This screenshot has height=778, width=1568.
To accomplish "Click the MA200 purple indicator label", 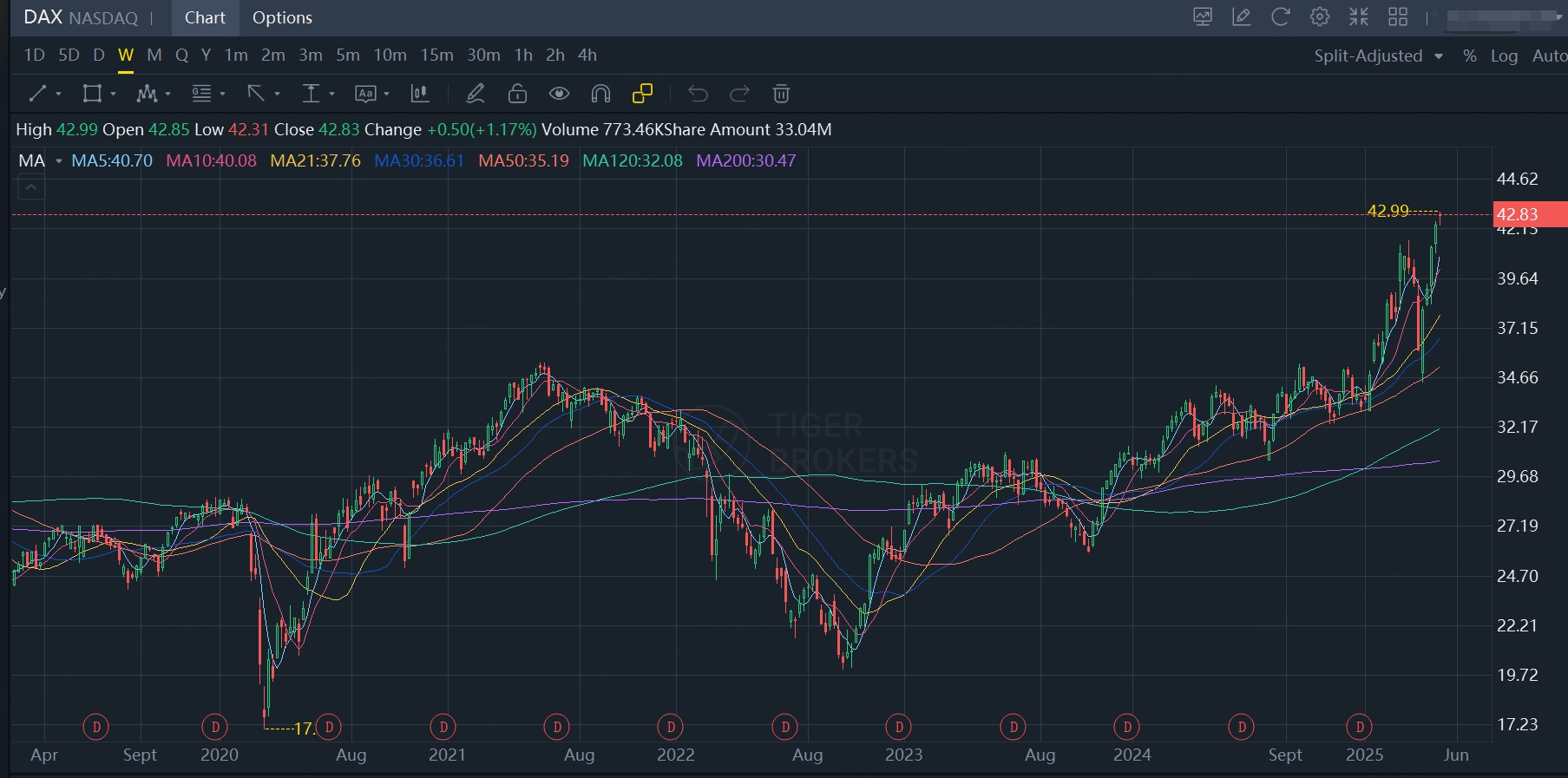I will pyautogui.click(x=745, y=161).
